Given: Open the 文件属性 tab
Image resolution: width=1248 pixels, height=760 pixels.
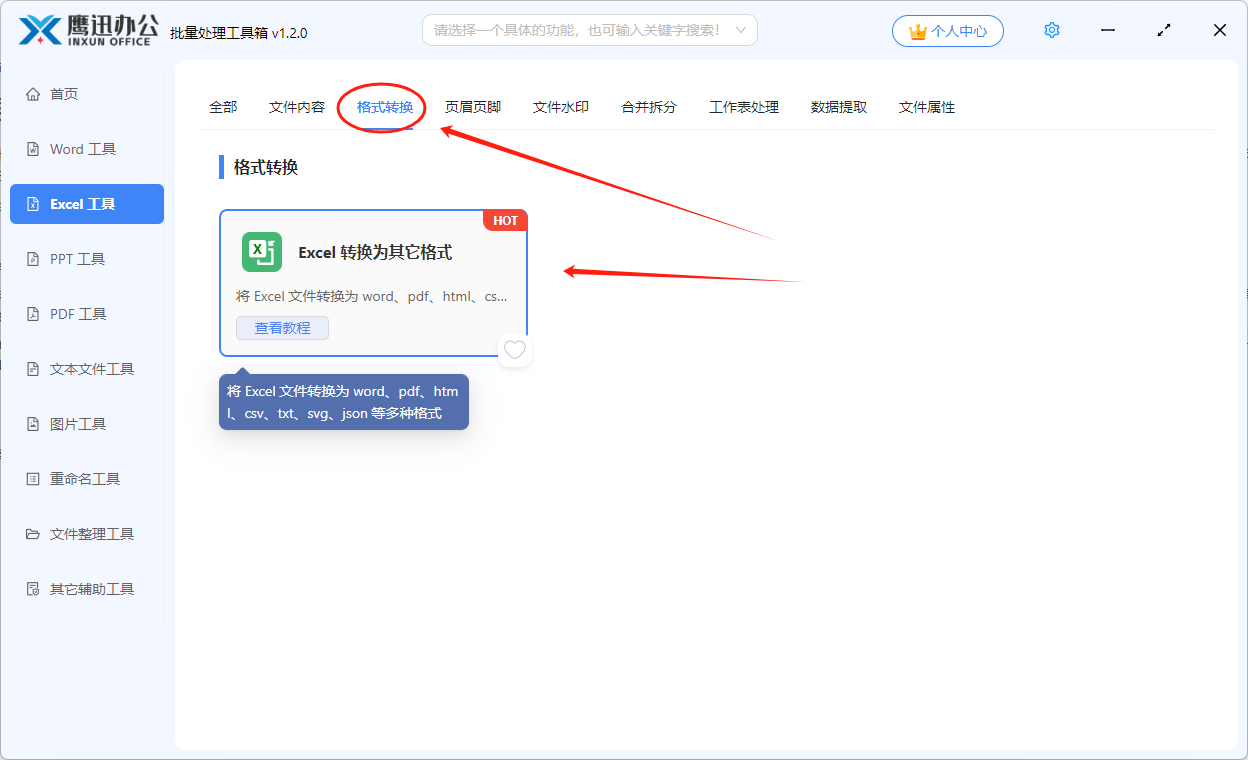Looking at the screenshot, I should 927,107.
